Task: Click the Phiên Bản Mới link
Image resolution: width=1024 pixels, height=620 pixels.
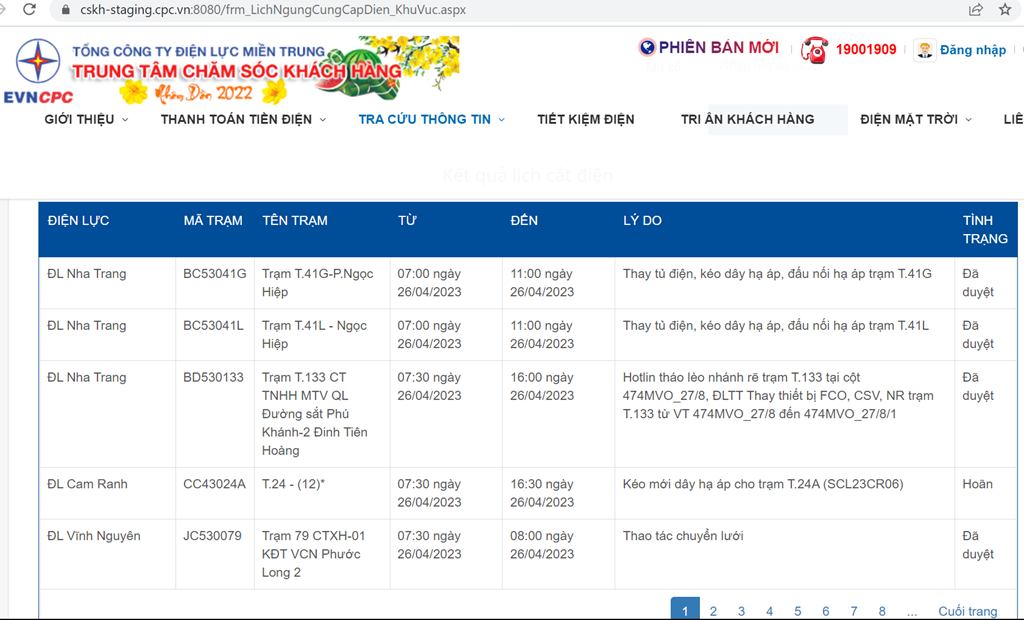Action: (718, 48)
